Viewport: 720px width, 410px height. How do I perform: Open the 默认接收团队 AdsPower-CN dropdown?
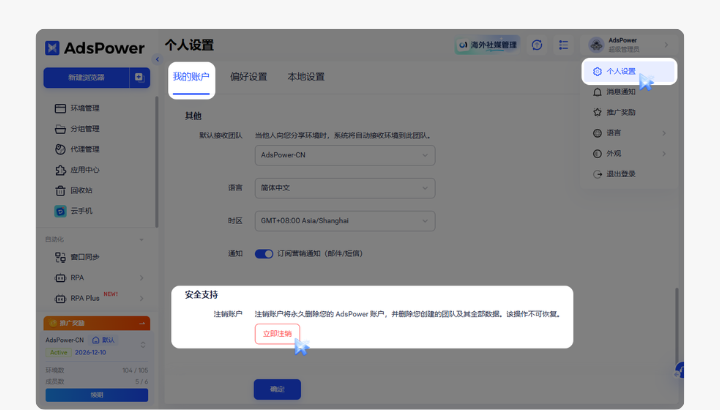[x=345, y=155]
